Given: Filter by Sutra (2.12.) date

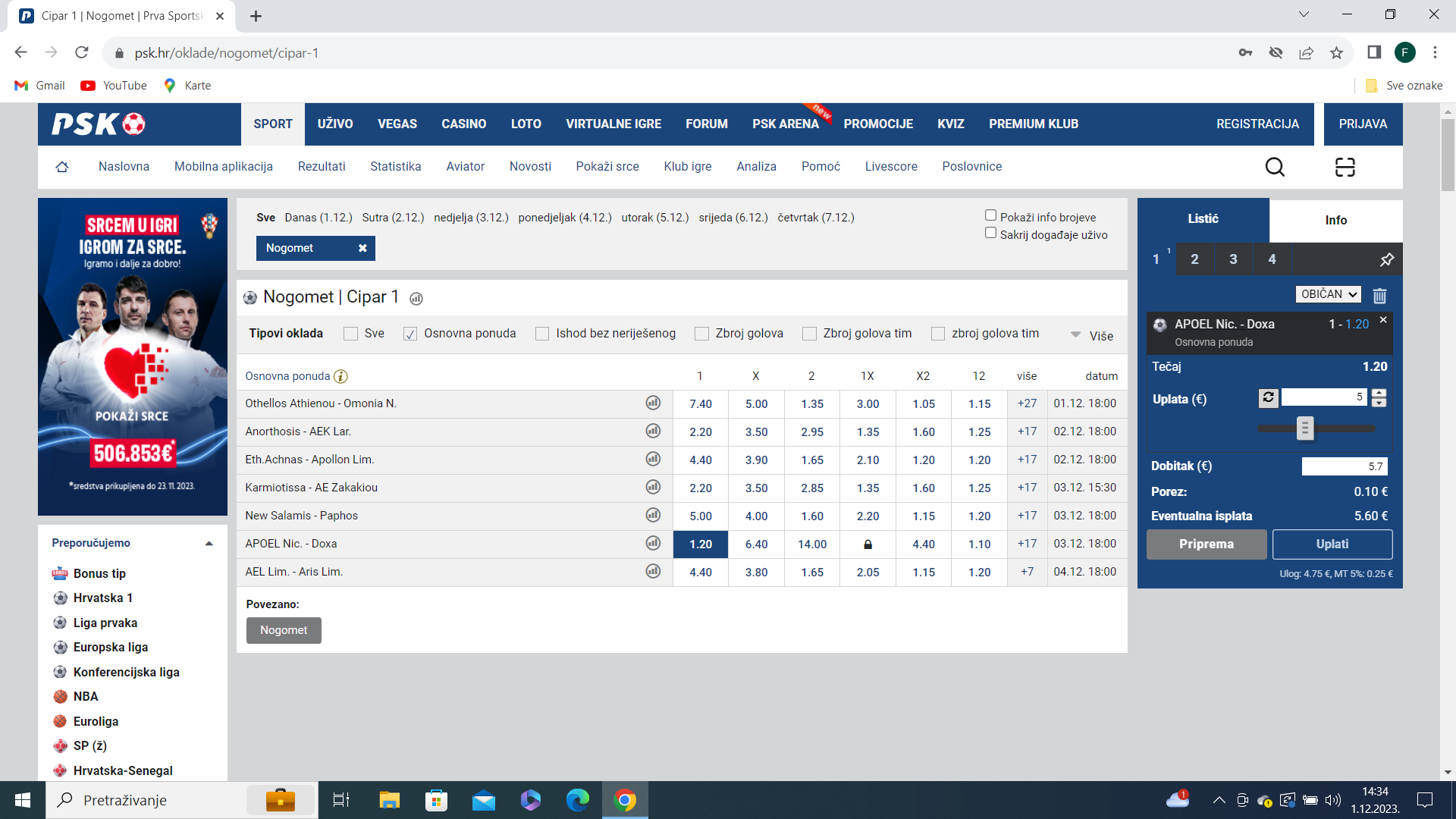Looking at the screenshot, I should pyautogui.click(x=393, y=218).
